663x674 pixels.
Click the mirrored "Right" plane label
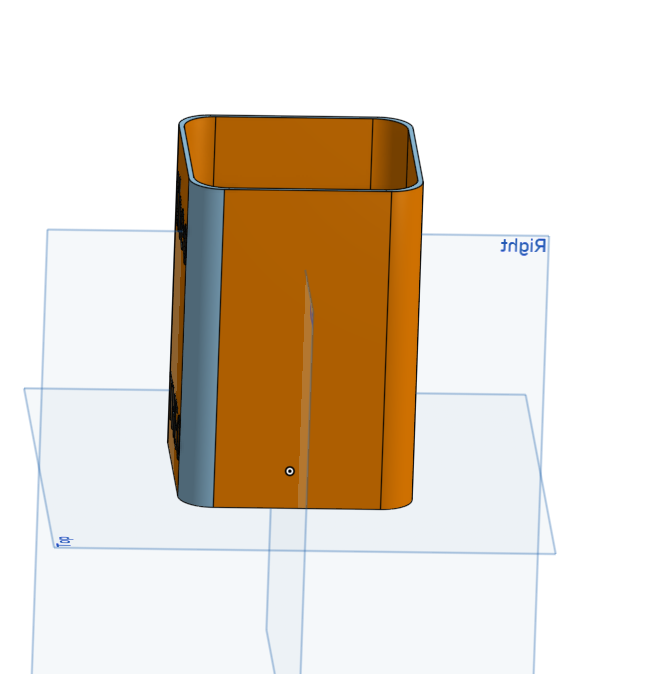click(x=523, y=246)
